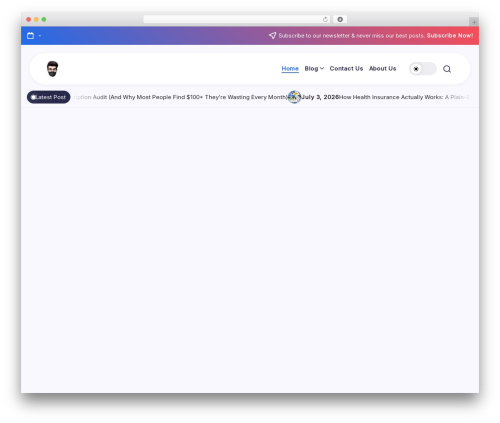The width and height of the screenshot is (500, 423).
Task: Click the round browser button right of the address bar
Action: pyautogui.click(x=340, y=19)
